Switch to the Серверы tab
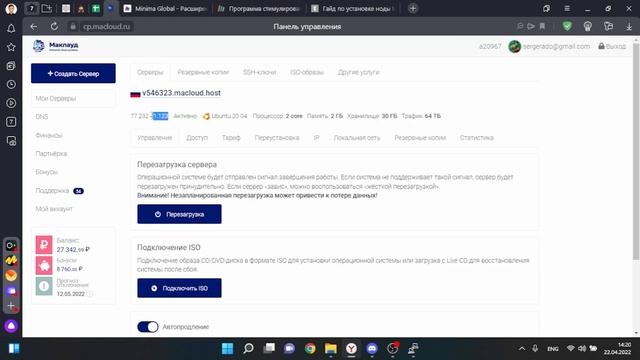 [x=150, y=72]
